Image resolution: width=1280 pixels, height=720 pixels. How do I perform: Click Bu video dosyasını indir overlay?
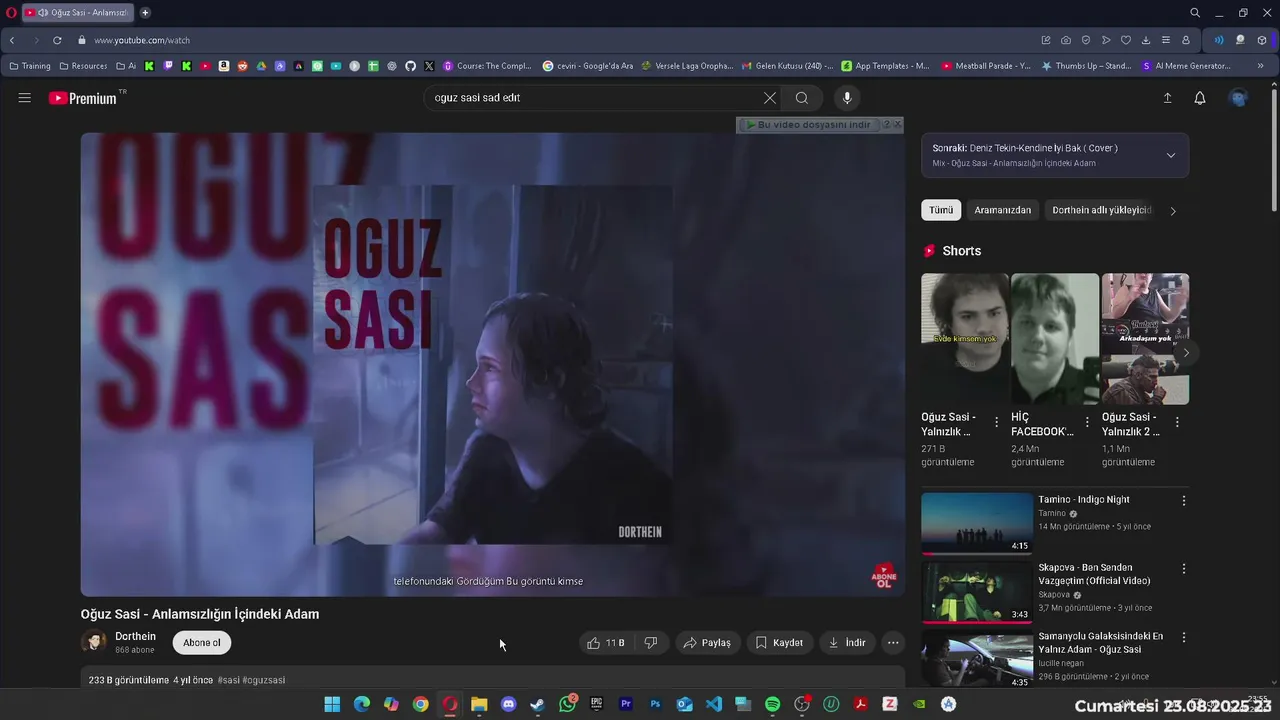point(809,125)
